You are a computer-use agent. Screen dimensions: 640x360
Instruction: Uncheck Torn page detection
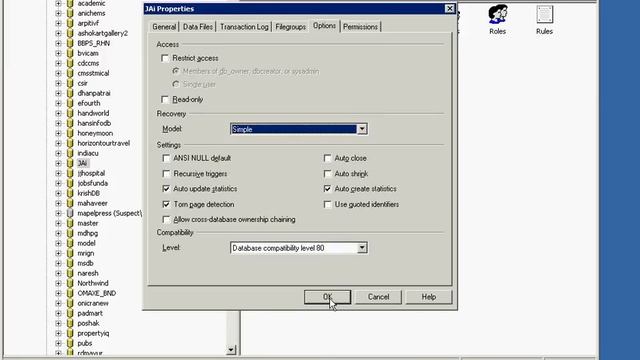[x=166, y=204]
